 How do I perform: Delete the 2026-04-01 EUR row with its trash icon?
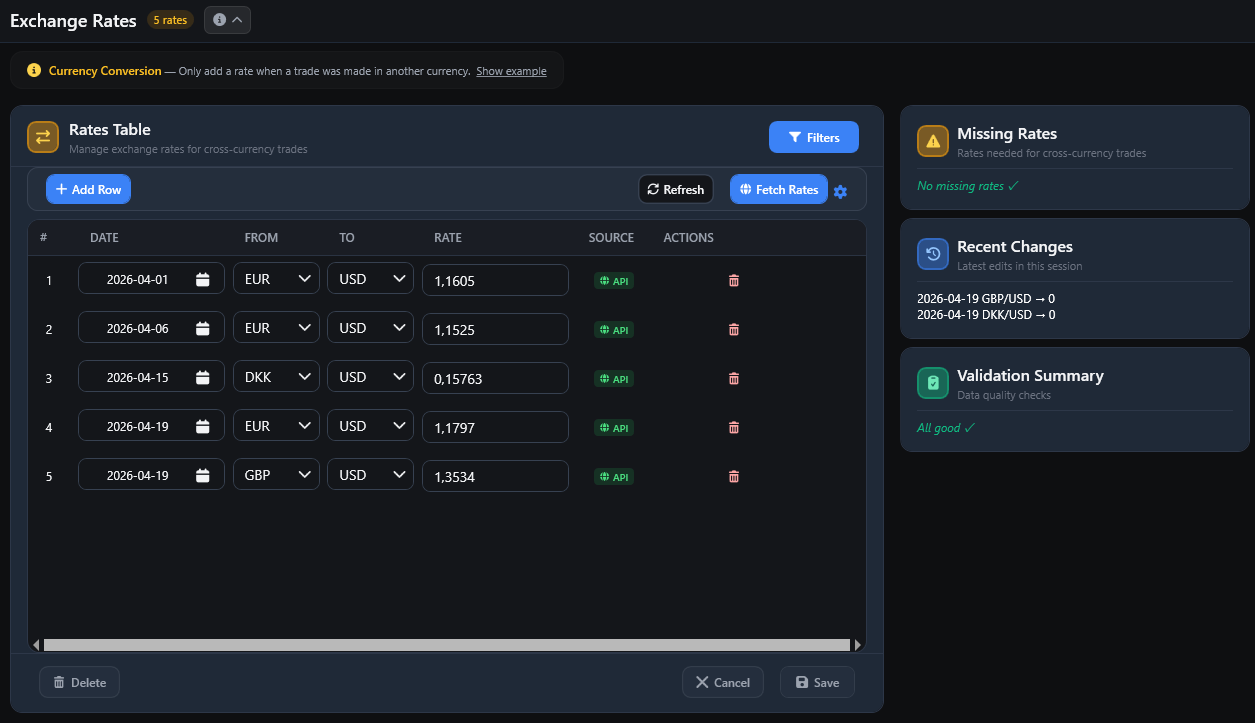click(x=734, y=281)
